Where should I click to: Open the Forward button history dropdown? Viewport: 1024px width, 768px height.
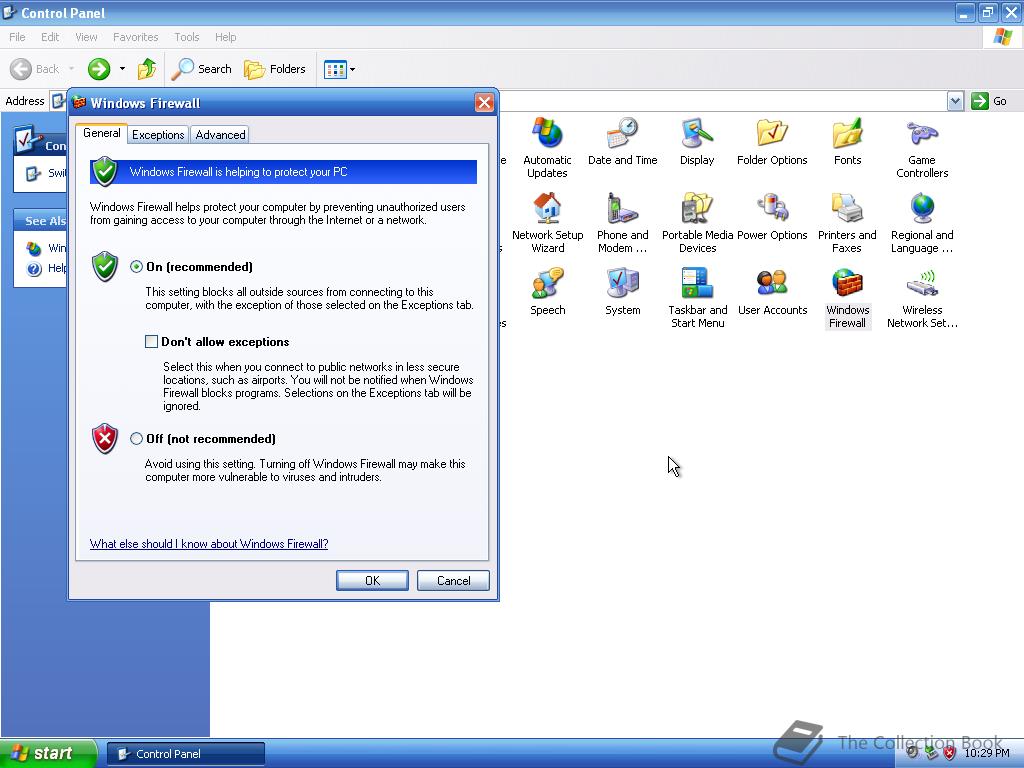(x=122, y=69)
